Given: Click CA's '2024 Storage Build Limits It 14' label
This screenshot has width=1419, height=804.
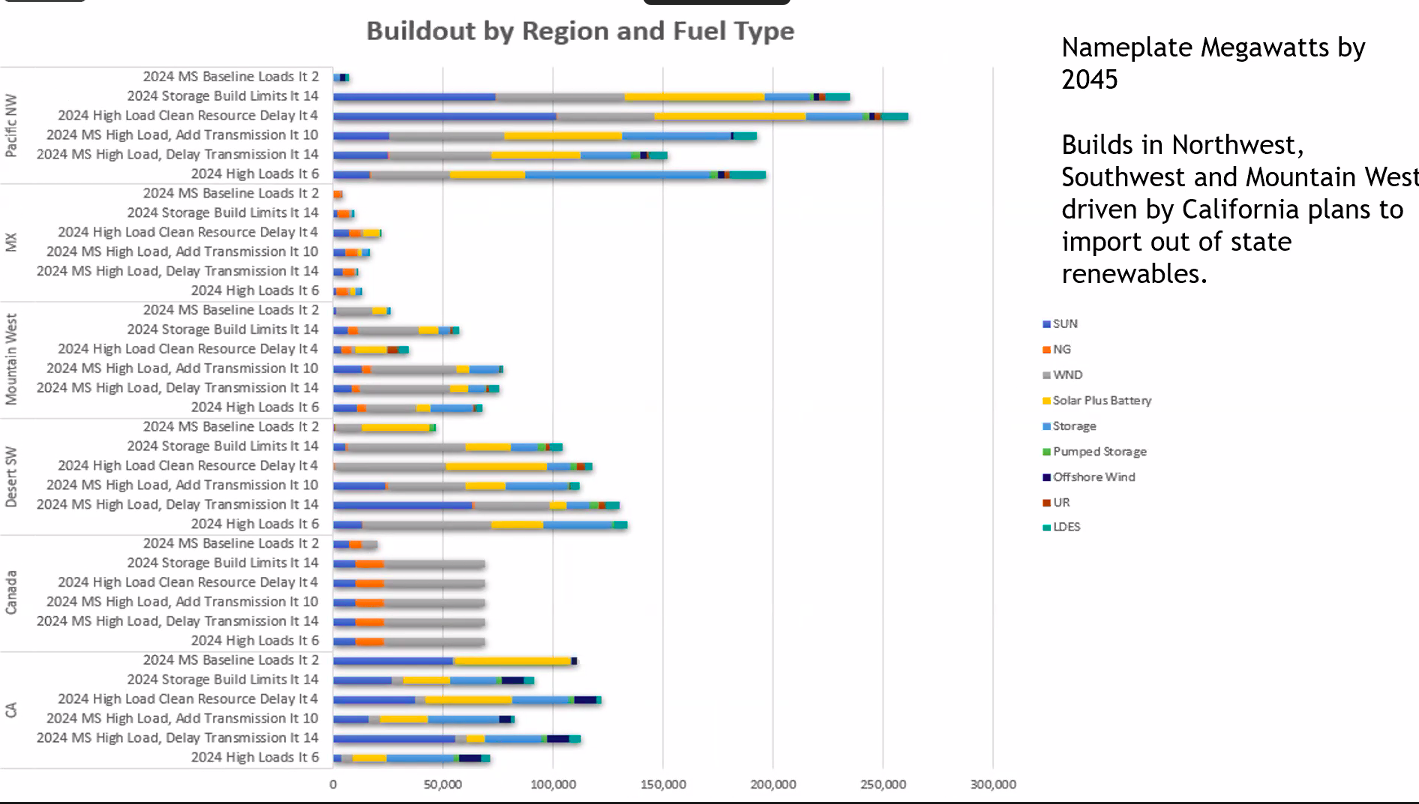Looking at the screenshot, I should pos(223,679).
